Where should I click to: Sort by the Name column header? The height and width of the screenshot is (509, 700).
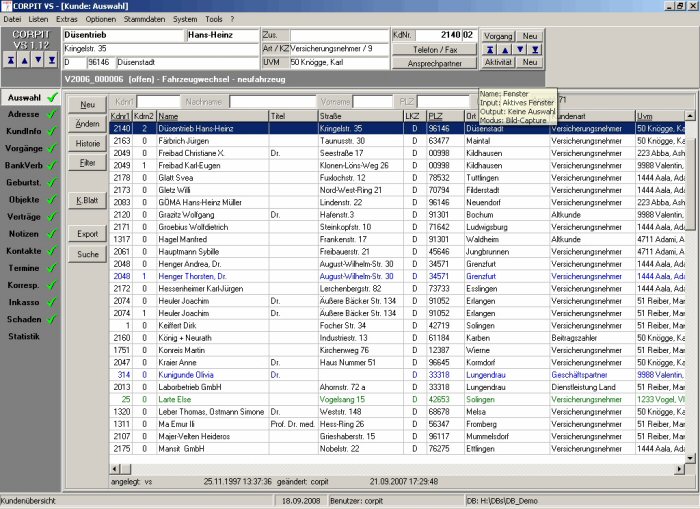(x=212, y=116)
